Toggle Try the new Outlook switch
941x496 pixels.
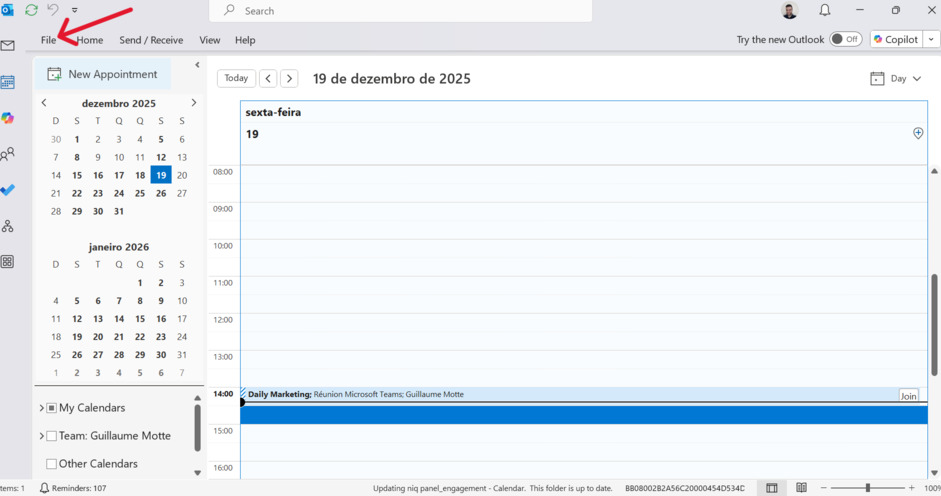click(846, 39)
